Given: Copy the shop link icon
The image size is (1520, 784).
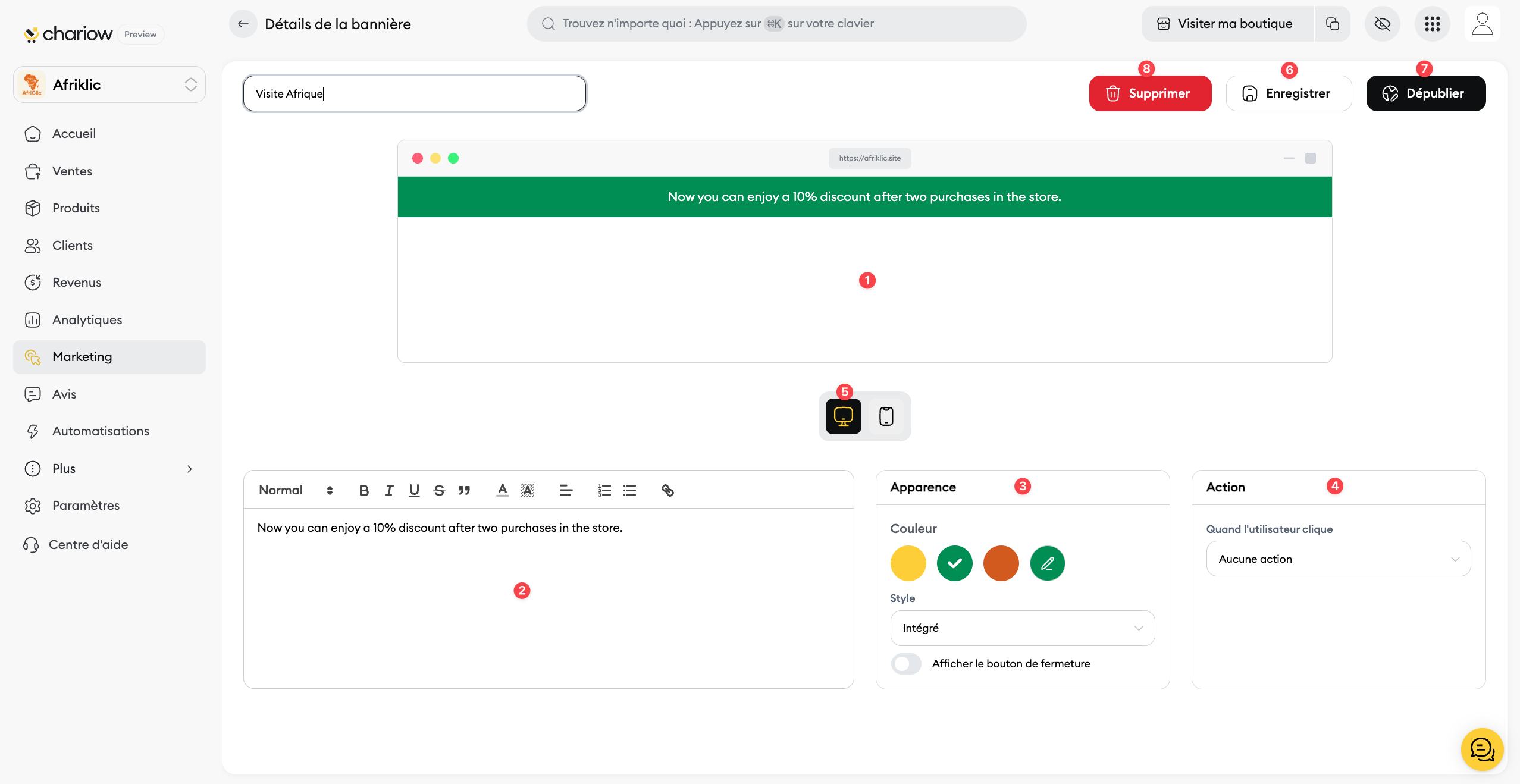Looking at the screenshot, I should [1333, 24].
